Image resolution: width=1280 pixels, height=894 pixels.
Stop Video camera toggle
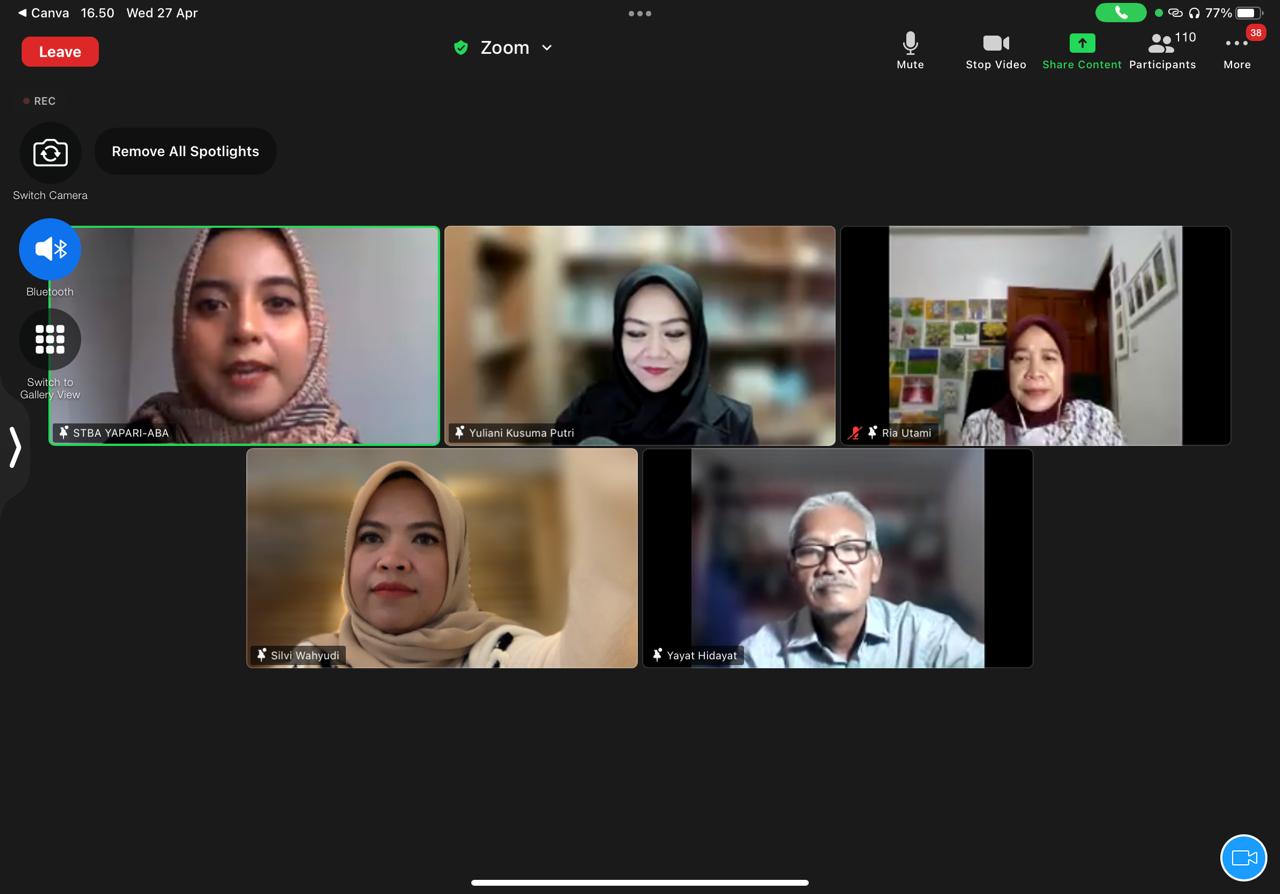pyautogui.click(x=996, y=51)
